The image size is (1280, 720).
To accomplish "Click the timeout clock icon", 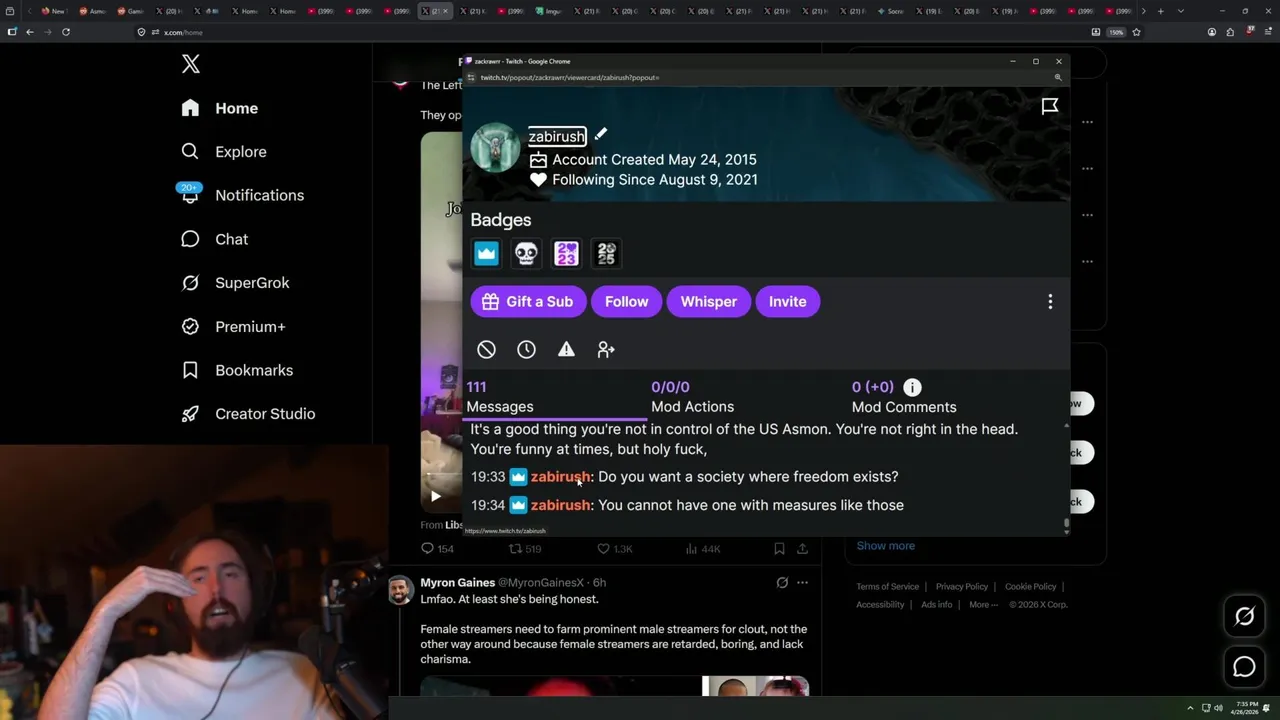I will 526,349.
